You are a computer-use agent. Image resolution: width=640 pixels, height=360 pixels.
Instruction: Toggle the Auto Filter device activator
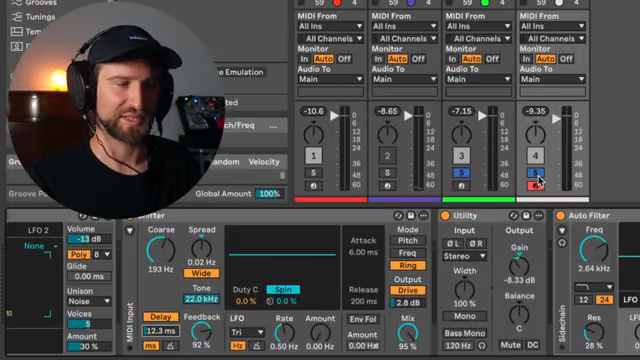560,216
